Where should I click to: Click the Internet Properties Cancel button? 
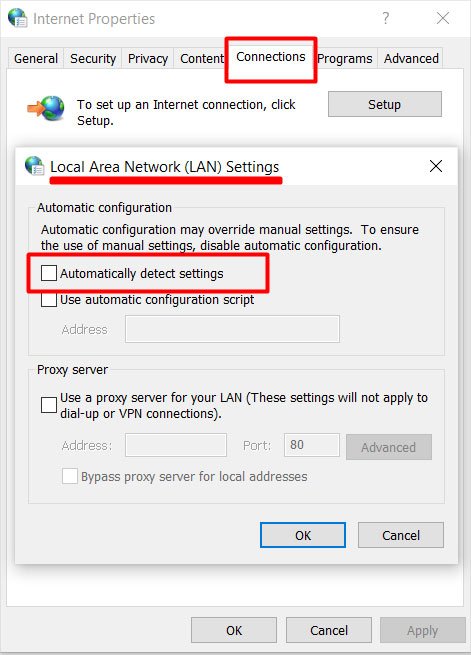click(x=329, y=630)
